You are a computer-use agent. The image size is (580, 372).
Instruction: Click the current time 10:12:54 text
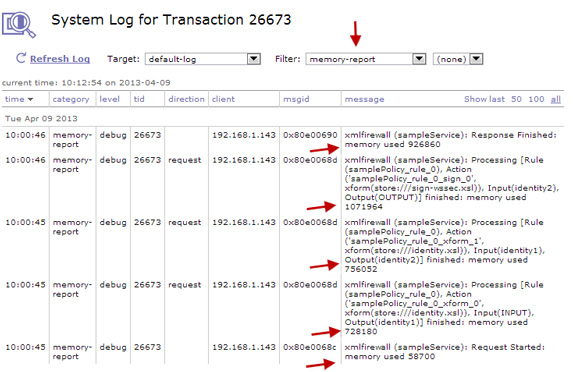click(86, 83)
